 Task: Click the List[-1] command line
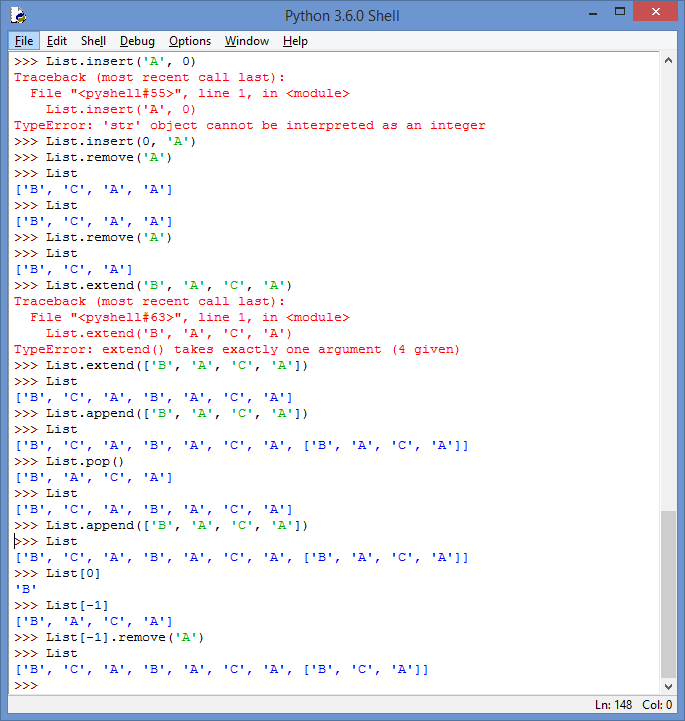click(61, 606)
